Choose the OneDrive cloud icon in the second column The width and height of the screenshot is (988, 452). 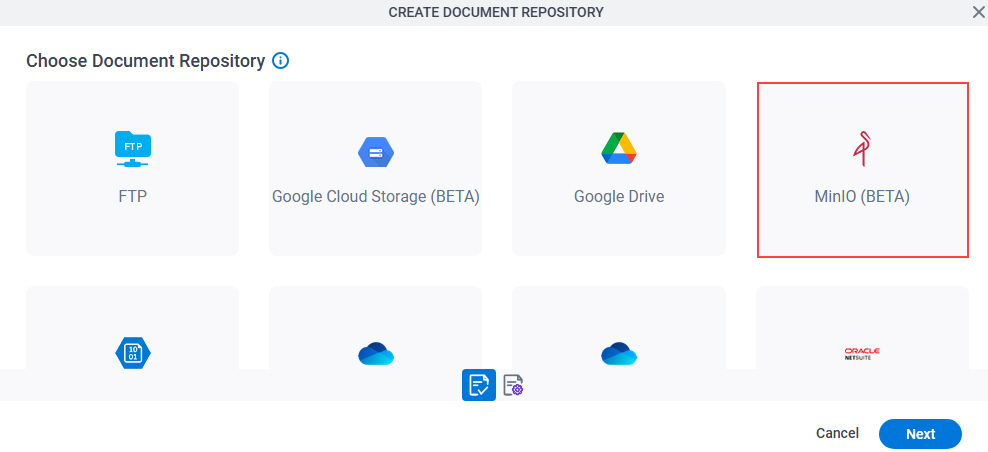tap(376, 354)
